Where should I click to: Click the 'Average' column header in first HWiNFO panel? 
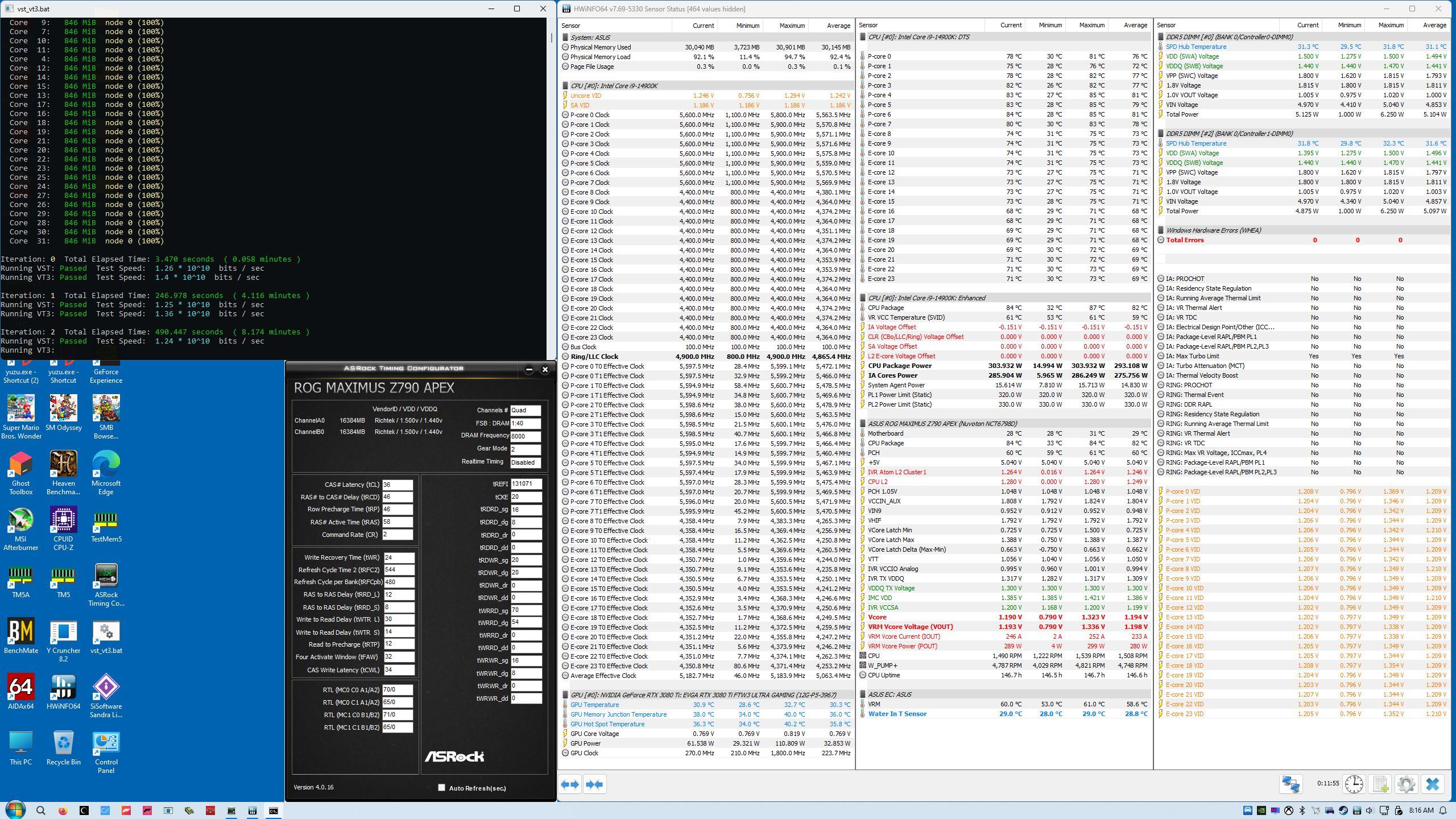tap(831, 26)
